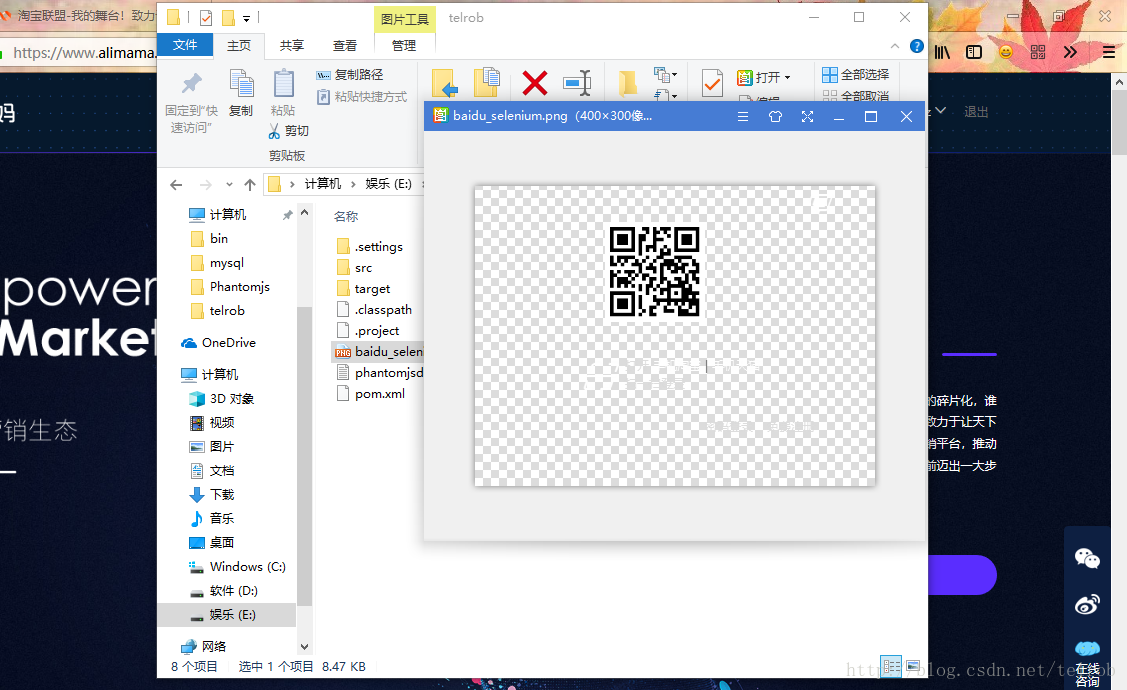Click the Properties checkmark icon
The width and height of the screenshot is (1127, 690).
pos(712,83)
